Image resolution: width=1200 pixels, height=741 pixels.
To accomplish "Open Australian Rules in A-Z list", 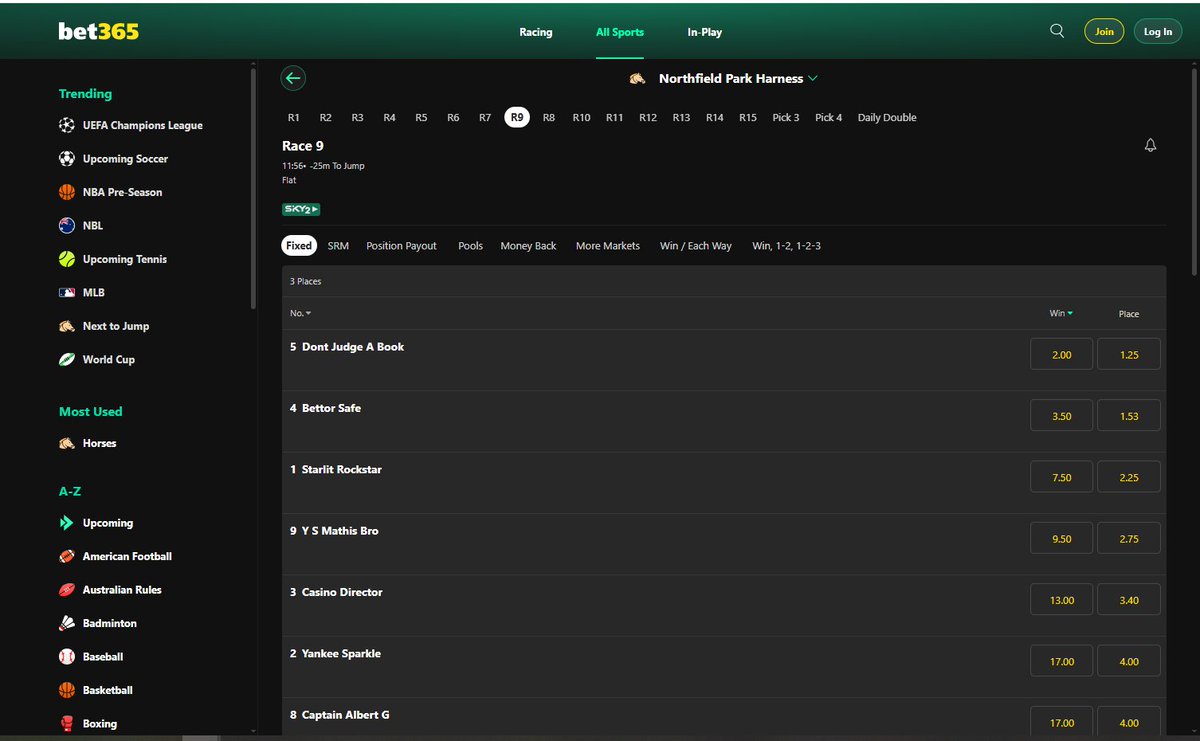I will 122,590.
